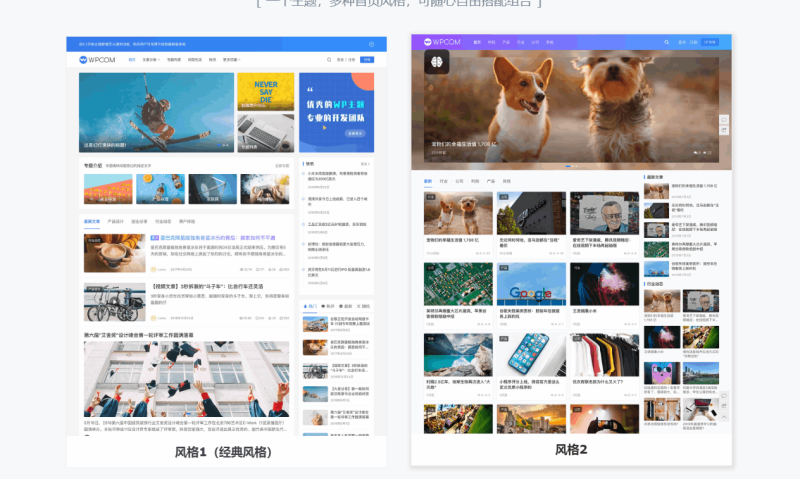
Task: Open the skier hero slide image
Action: (157, 112)
